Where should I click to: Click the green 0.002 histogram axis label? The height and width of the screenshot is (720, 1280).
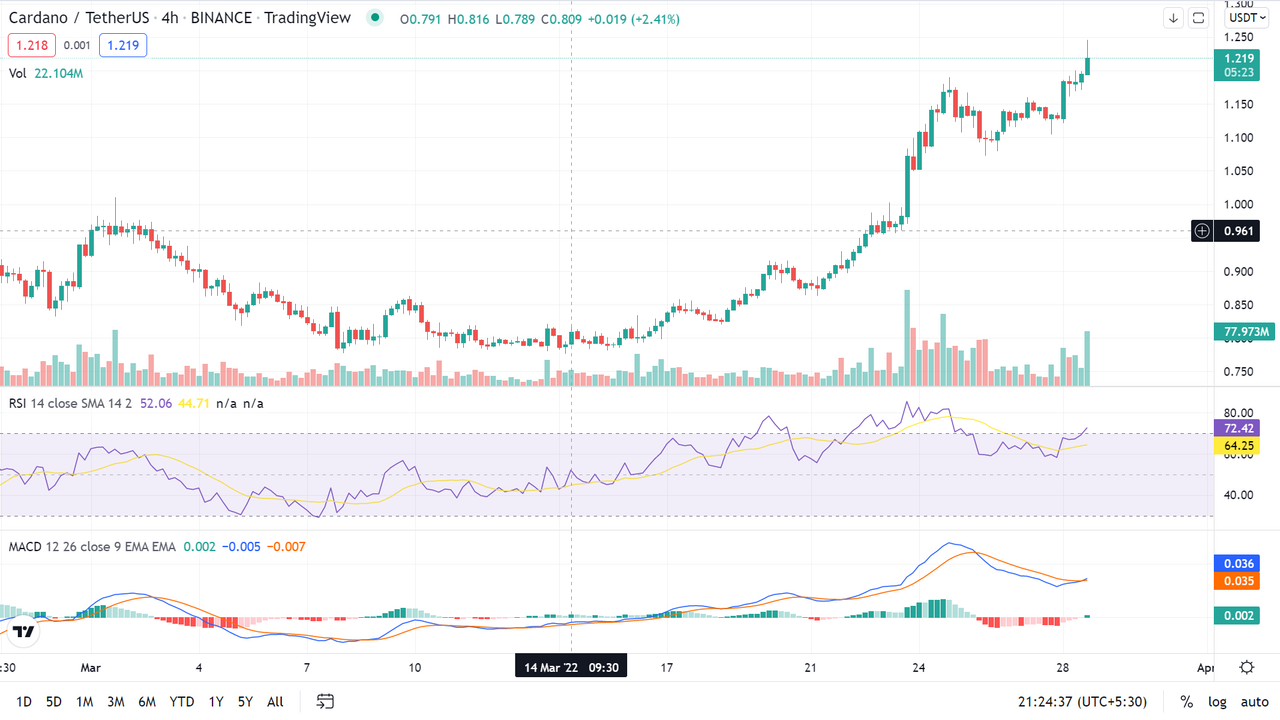tap(1237, 616)
